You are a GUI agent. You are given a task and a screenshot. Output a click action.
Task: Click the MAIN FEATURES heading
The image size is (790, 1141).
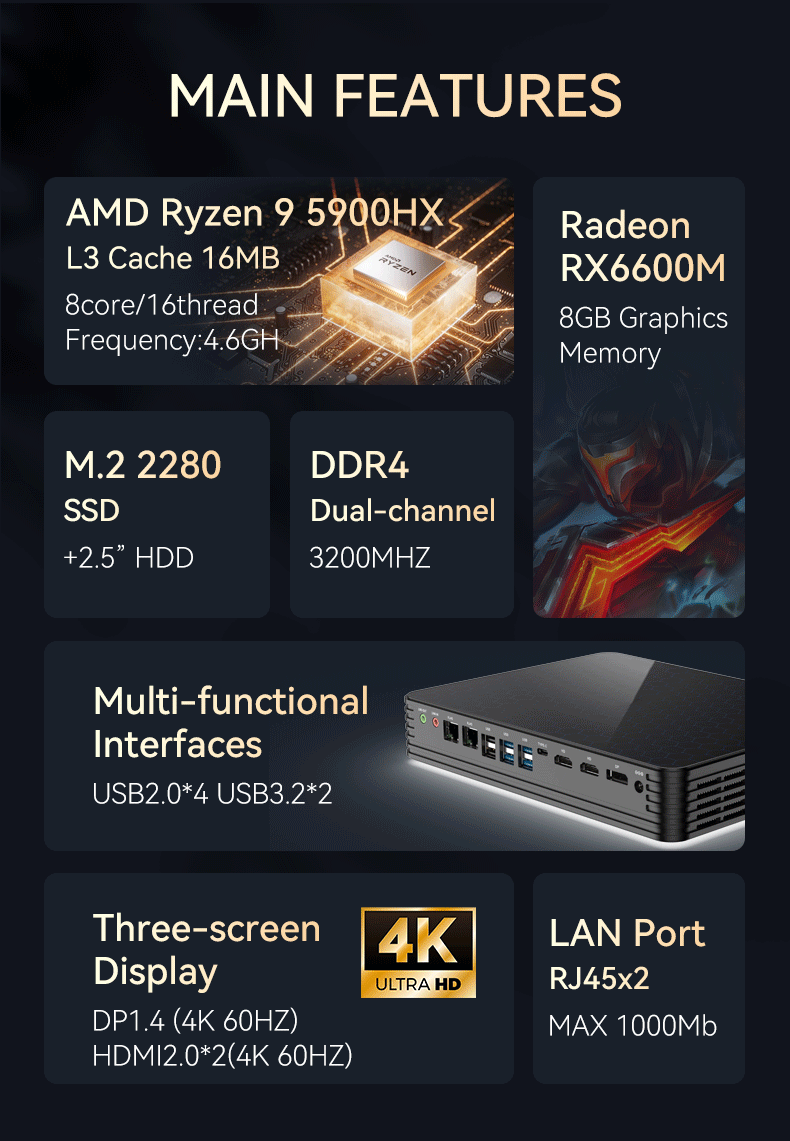tap(395, 95)
